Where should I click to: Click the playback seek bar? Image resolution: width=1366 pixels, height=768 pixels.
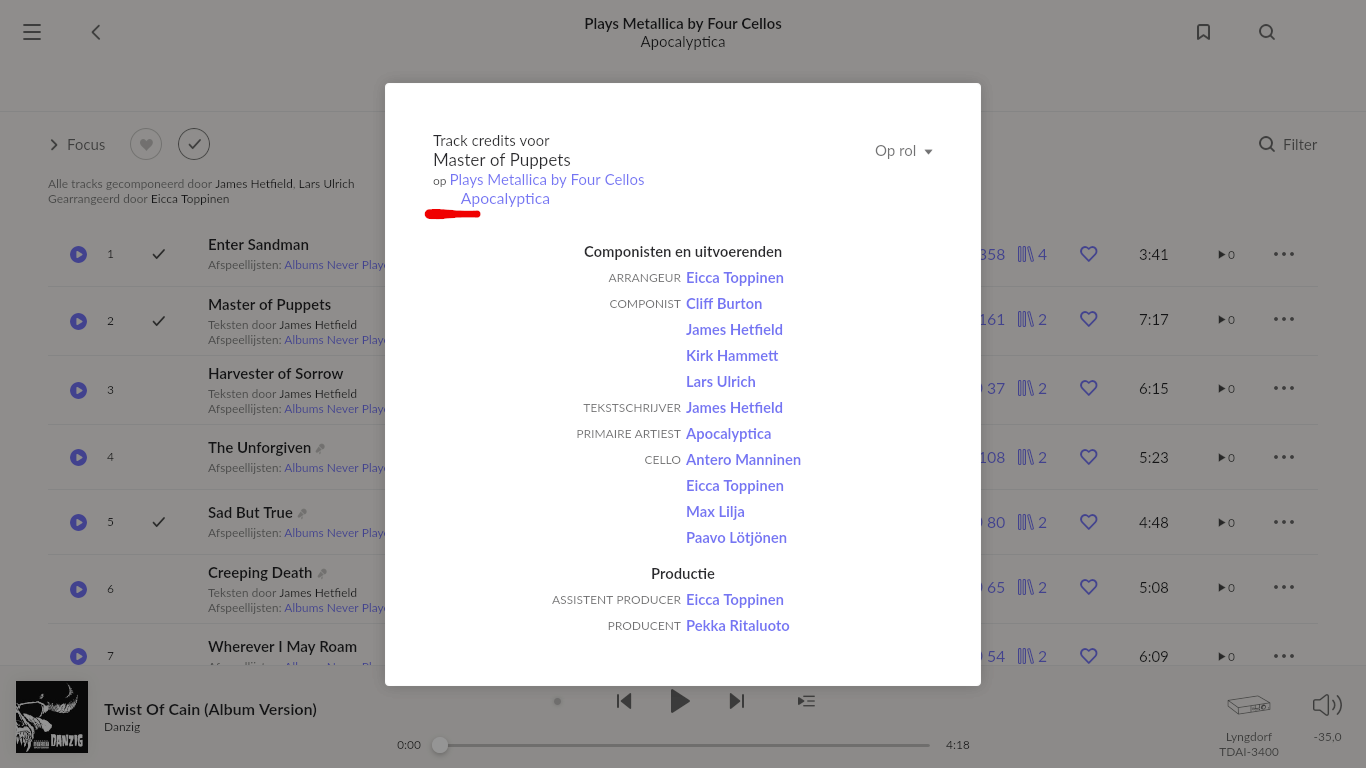[684, 745]
